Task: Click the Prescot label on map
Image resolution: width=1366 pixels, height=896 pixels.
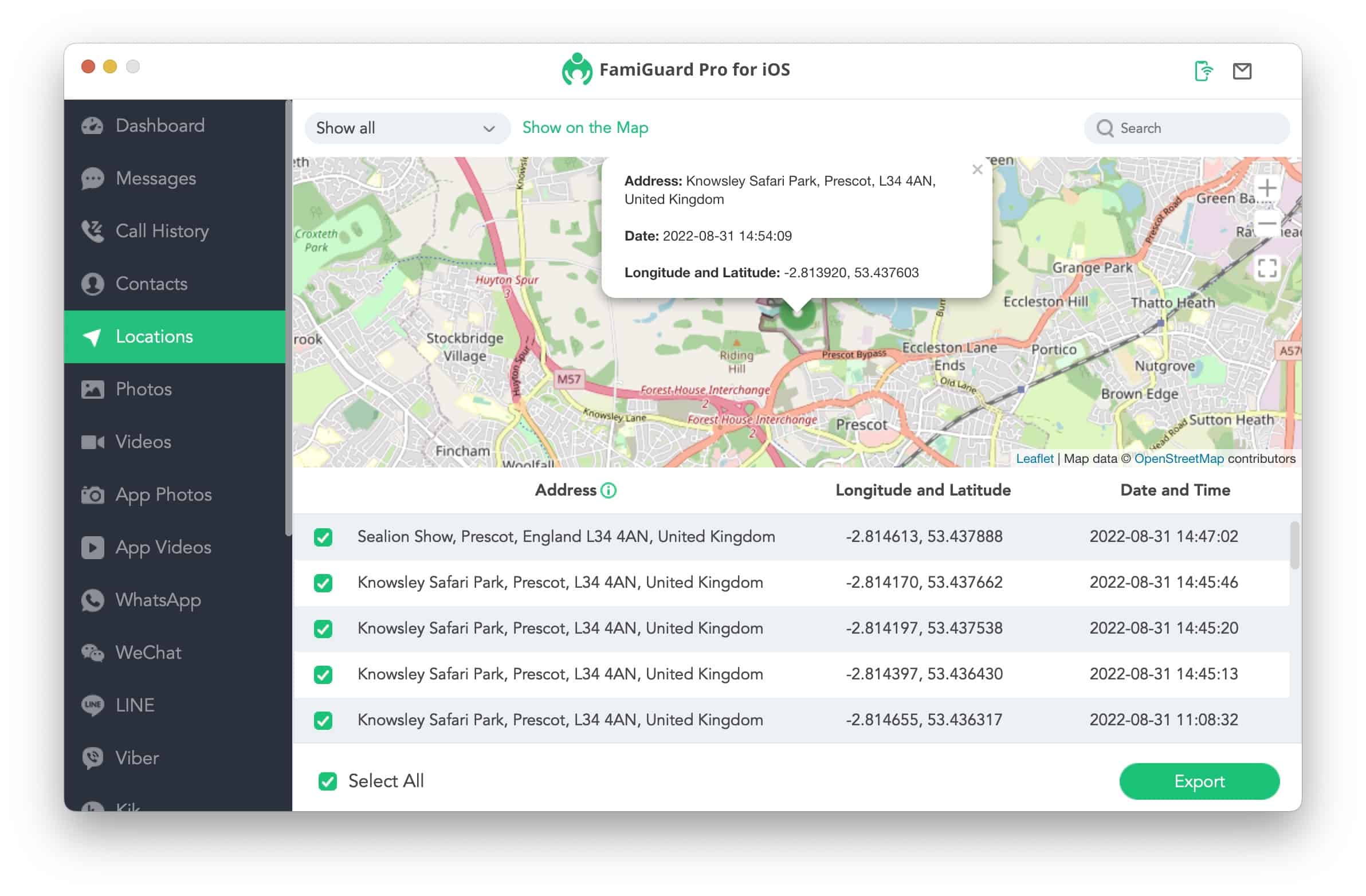Action: (x=861, y=425)
